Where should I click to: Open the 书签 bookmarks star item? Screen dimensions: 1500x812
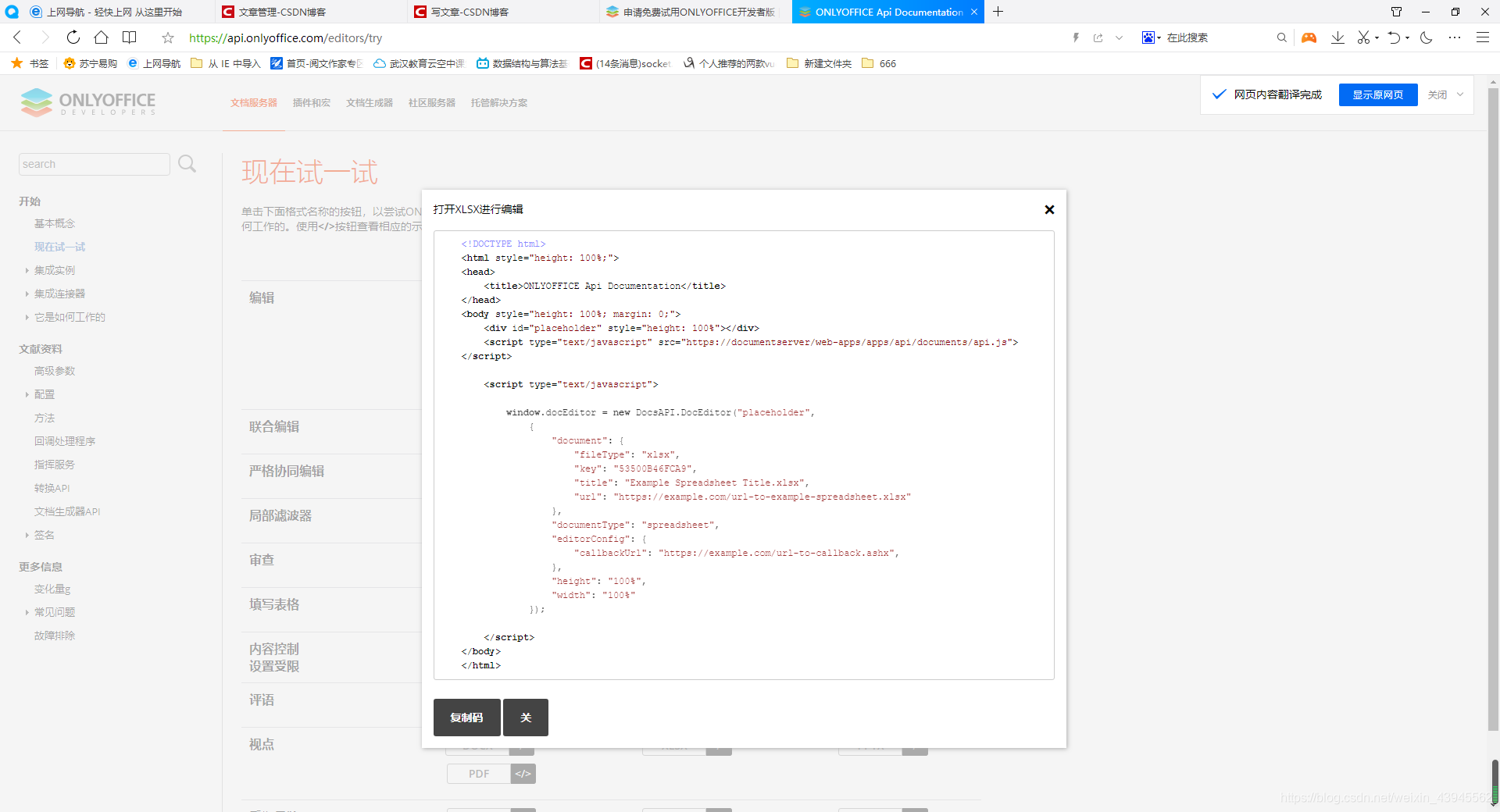[x=30, y=63]
